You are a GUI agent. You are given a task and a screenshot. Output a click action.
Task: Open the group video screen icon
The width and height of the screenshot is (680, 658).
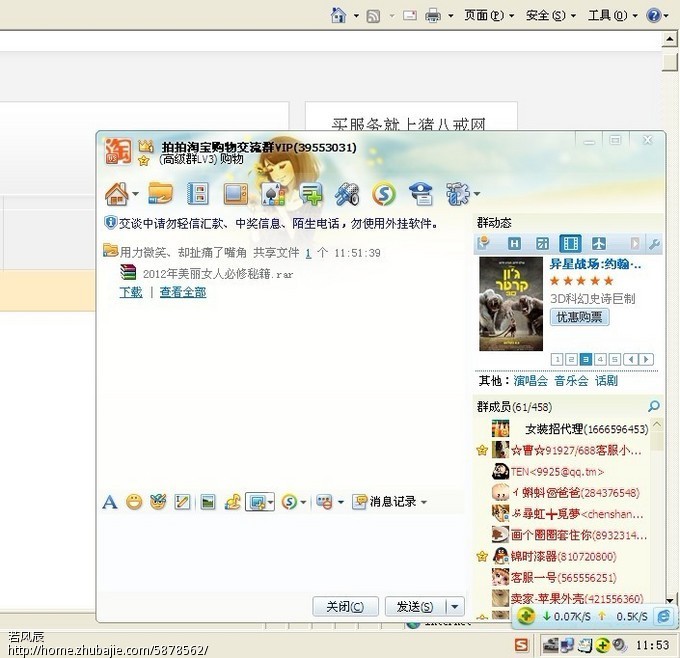click(235, 193)
